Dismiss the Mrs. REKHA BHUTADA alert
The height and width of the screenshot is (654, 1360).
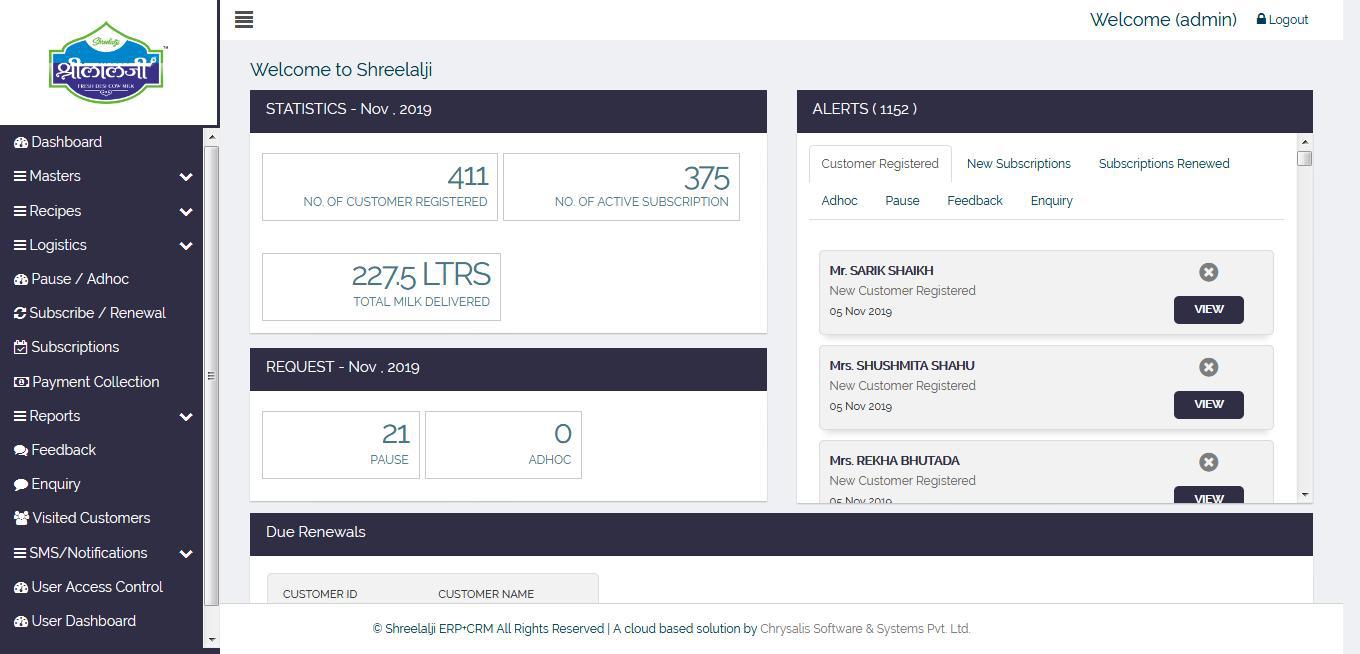(x=1208, y=462)
